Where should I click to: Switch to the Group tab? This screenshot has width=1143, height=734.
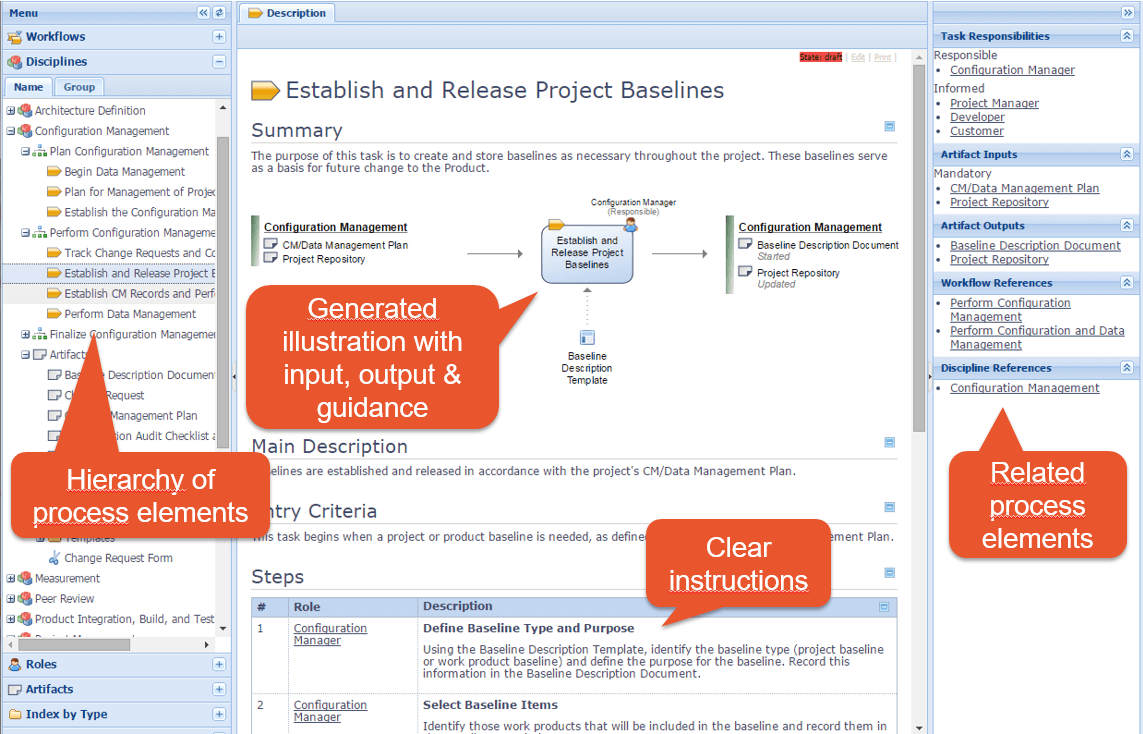coord(79,87)
